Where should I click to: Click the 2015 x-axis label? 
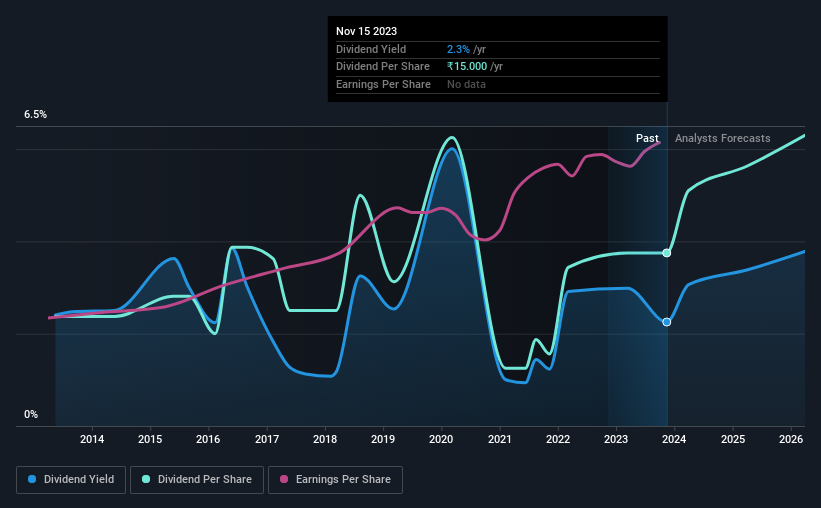(x=150, y=439)
